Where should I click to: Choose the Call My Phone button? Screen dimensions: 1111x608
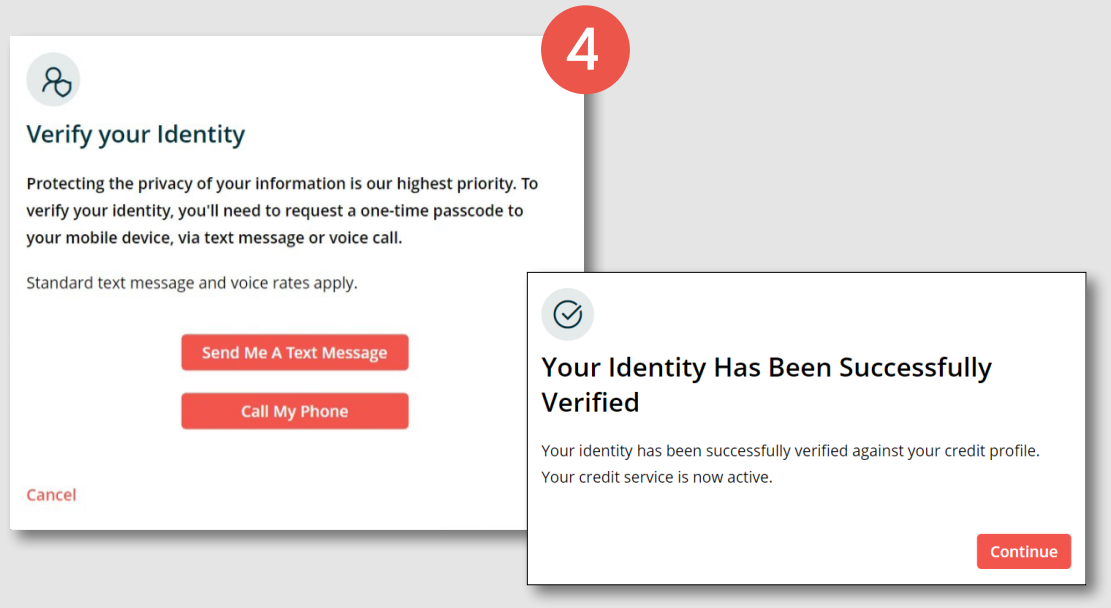pyautogui.click(x=294, y=411)
